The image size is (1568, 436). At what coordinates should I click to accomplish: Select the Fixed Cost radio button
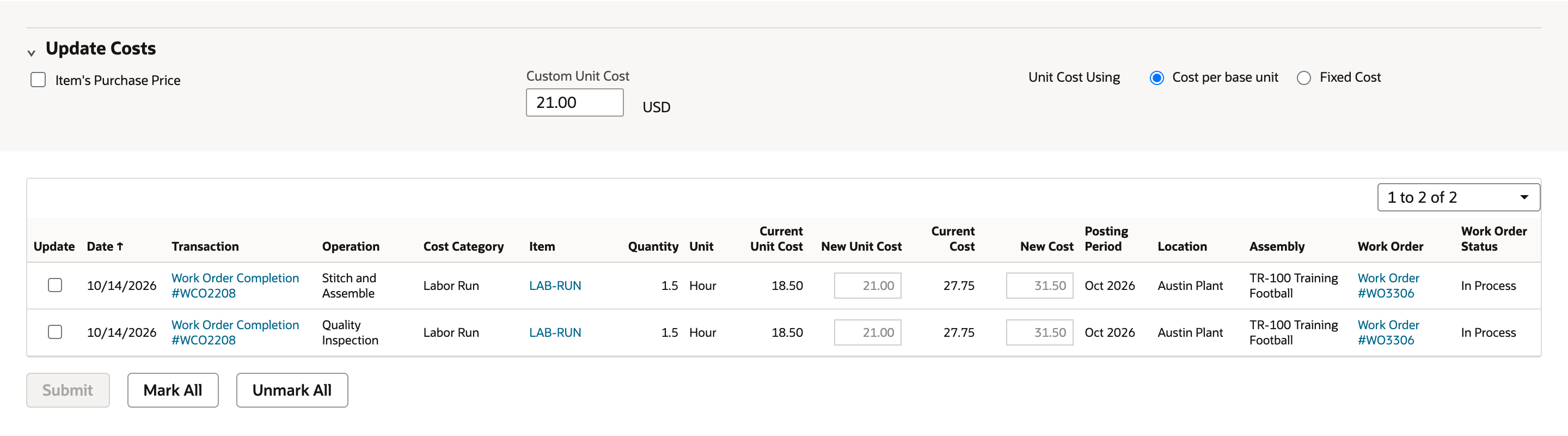click(x=1303, y=78)
